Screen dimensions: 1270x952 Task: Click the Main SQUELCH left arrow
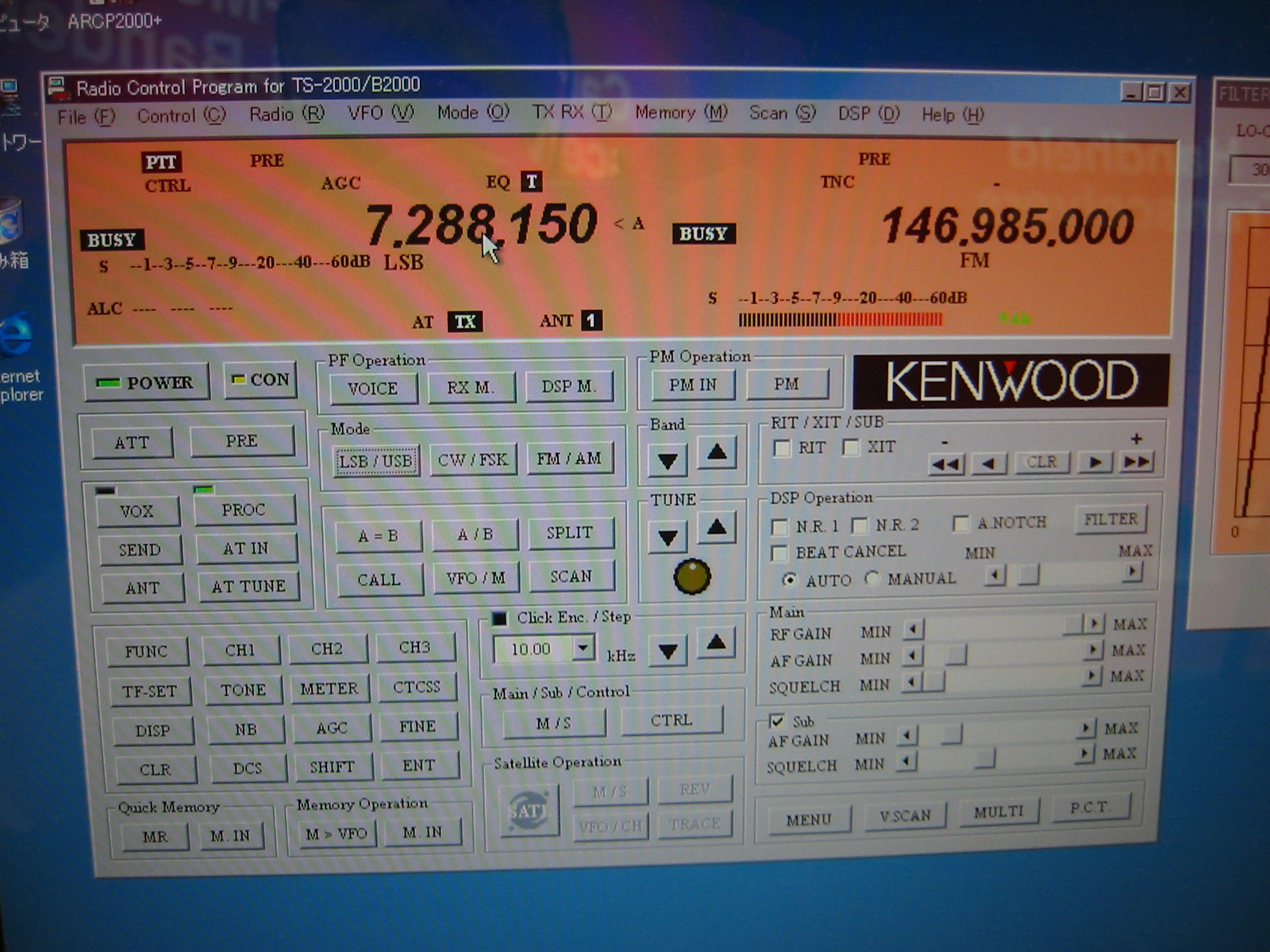[x=912, y=681]
